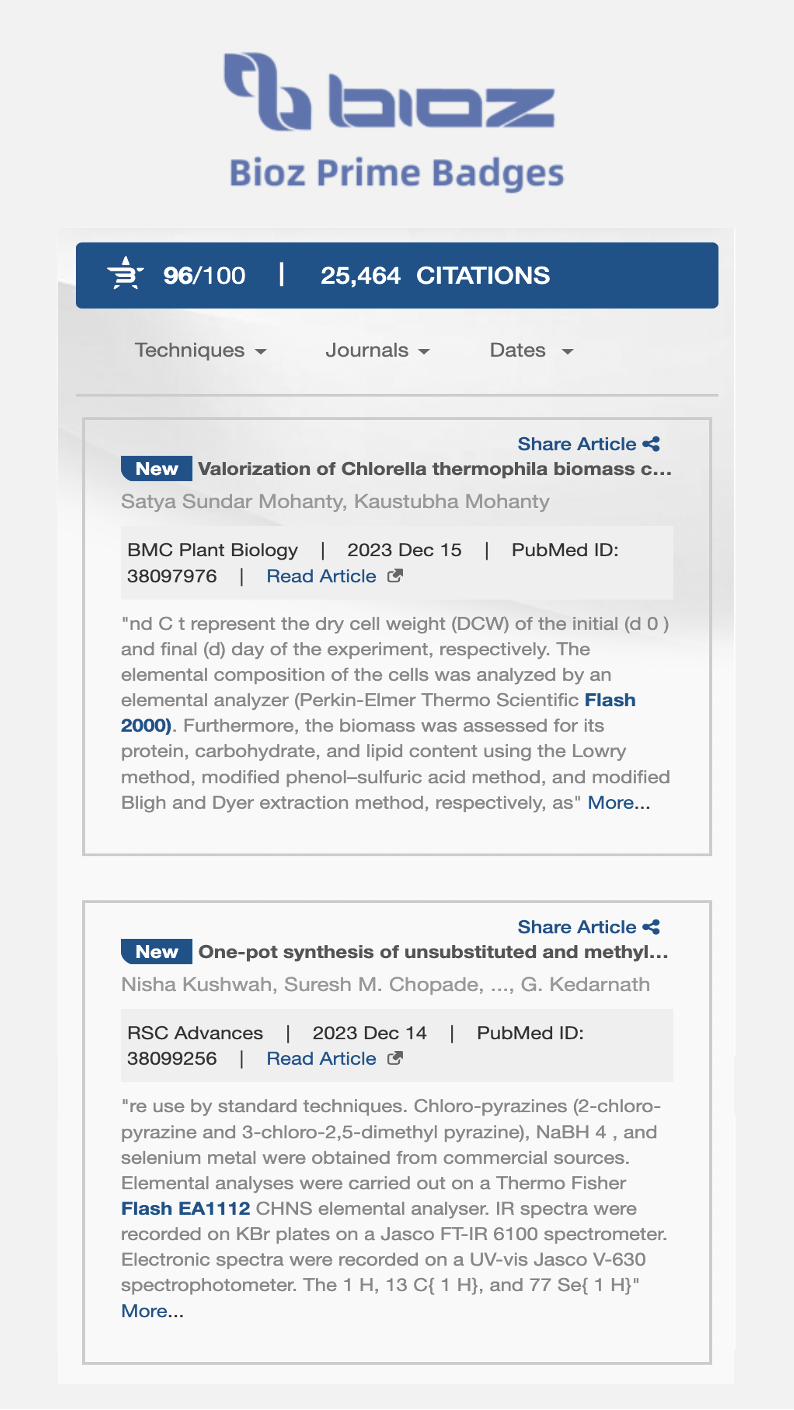Click share icon on the One-pot synthesis article
The image size is (794, 1410).
[651, 927]
